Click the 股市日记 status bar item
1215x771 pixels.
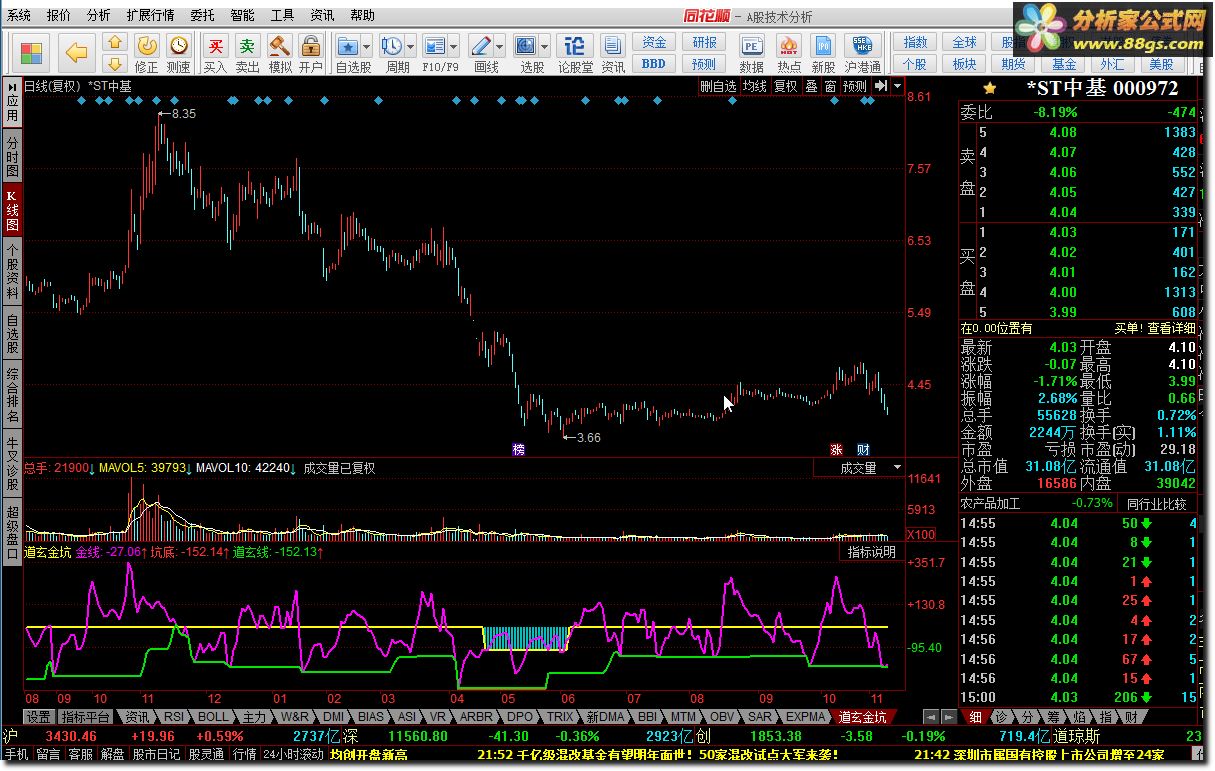pyautogui.click(x=155, y=754)
